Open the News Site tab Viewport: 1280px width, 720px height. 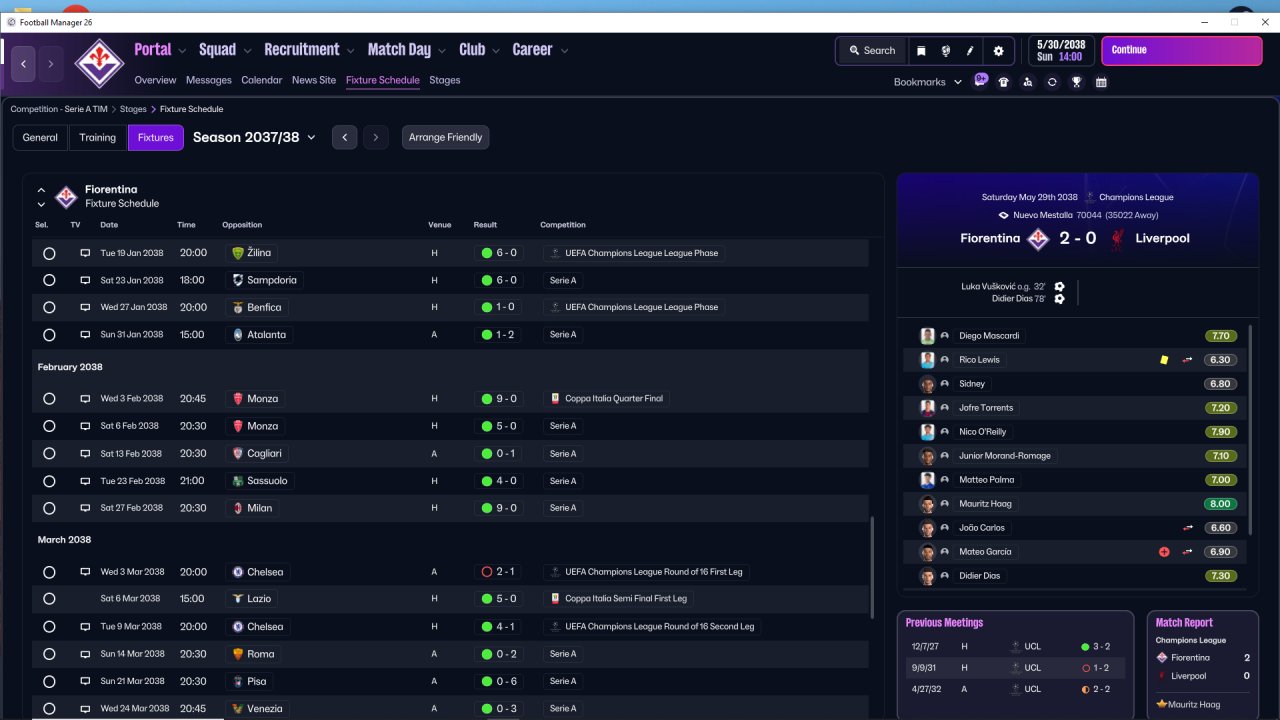tap(314, 80)
